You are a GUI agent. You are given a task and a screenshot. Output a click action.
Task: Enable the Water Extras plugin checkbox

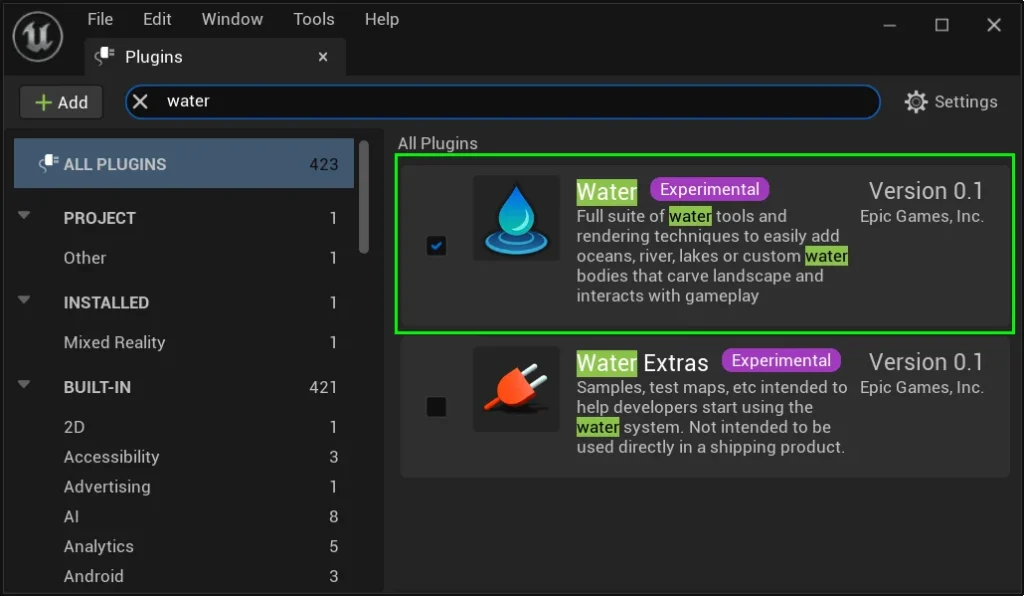pyautogui.click(x=436, y=407)
